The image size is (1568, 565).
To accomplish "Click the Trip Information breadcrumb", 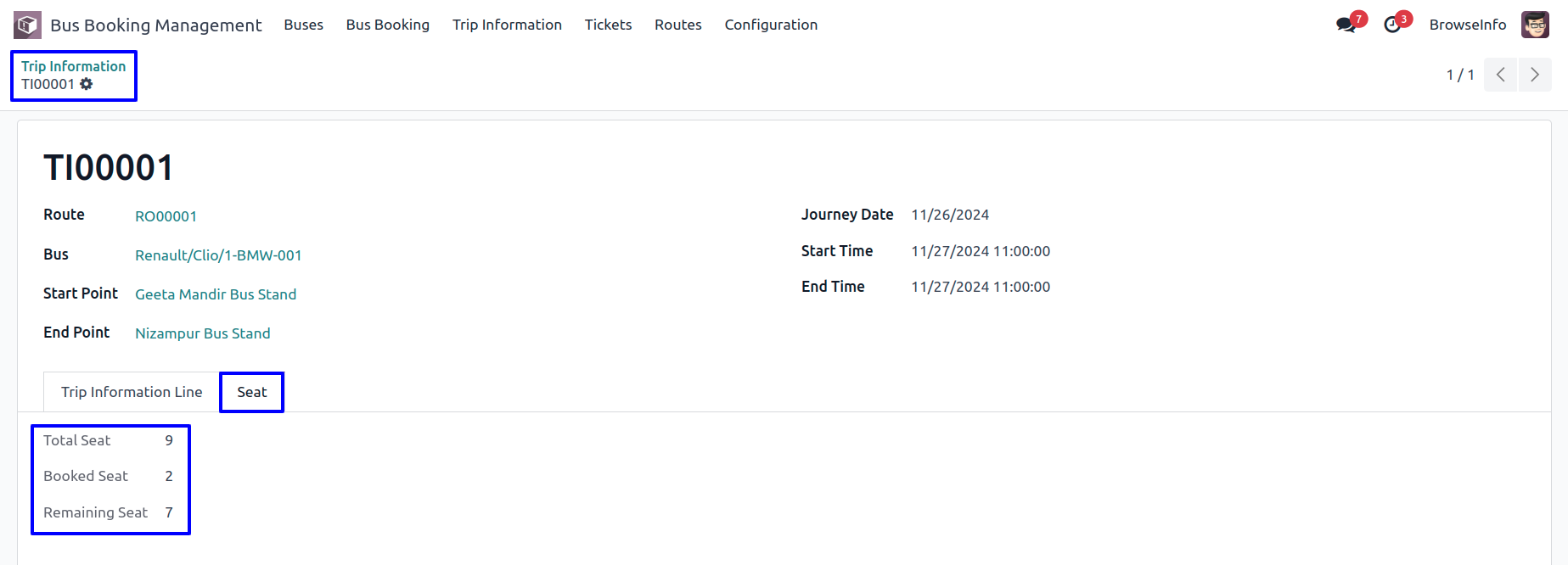I will (74, 66).
